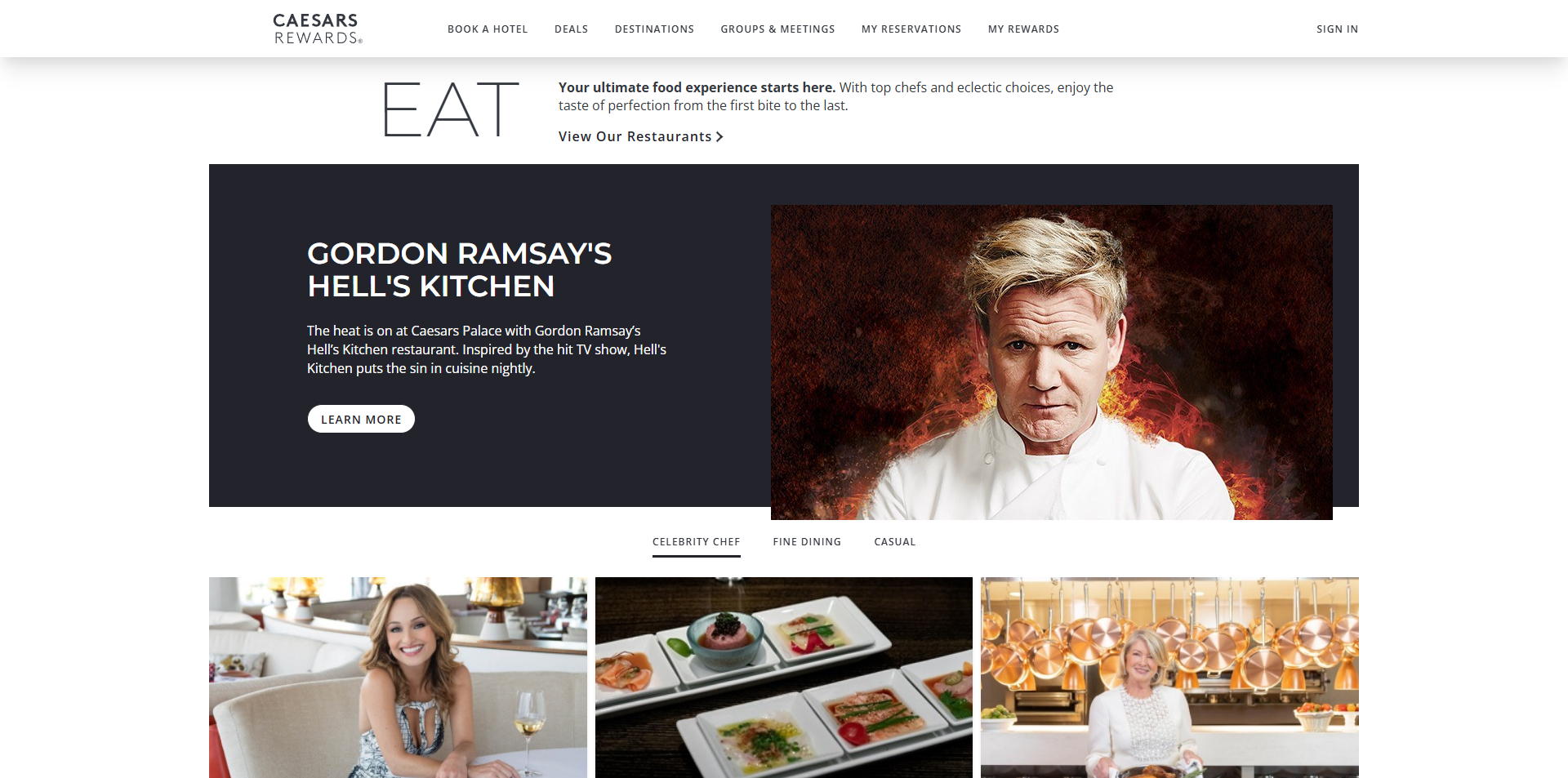Click the large EAT heading

[451, 109]
